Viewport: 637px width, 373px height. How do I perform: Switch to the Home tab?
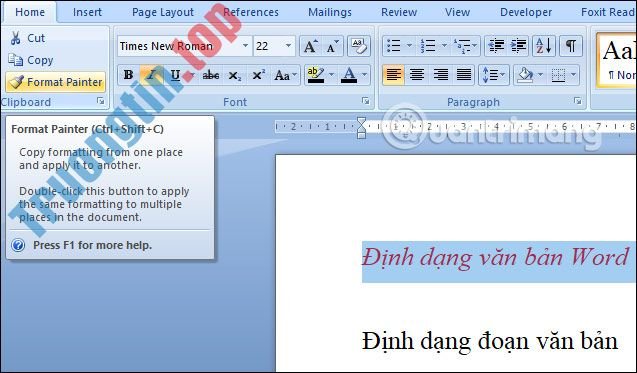pyautogui.click(x=30, y=12)
